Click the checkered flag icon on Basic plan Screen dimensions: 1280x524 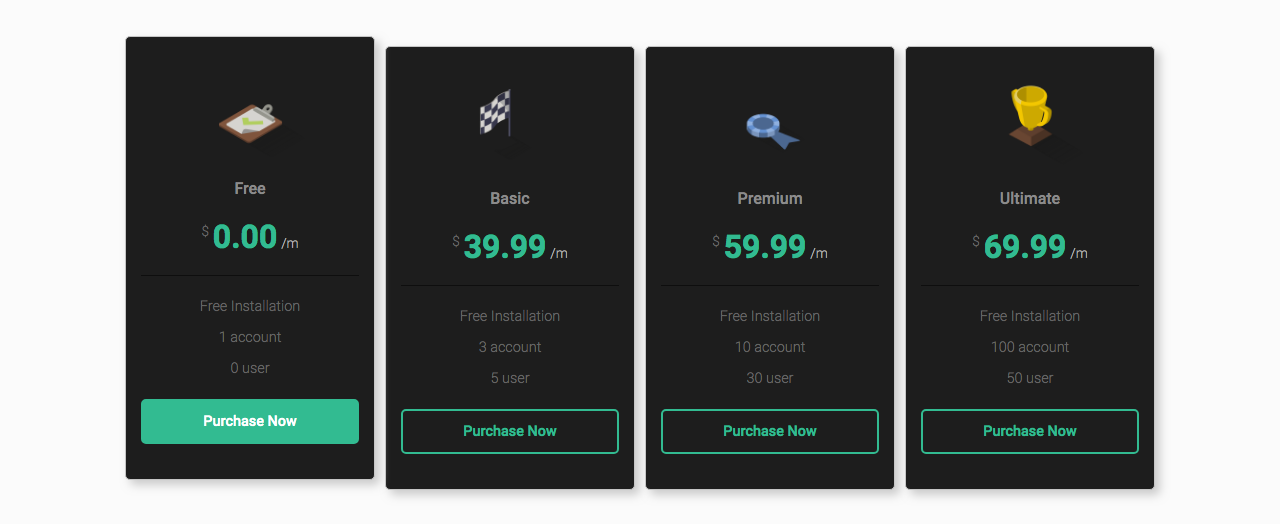coord(496,113)
